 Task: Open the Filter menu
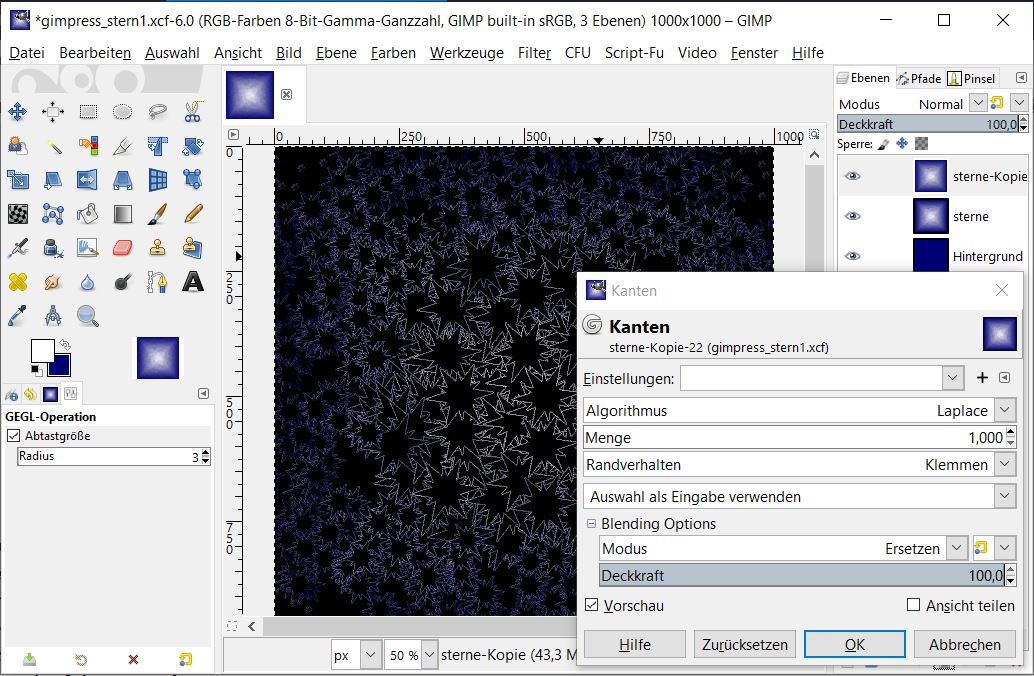[x=534, y=52]
